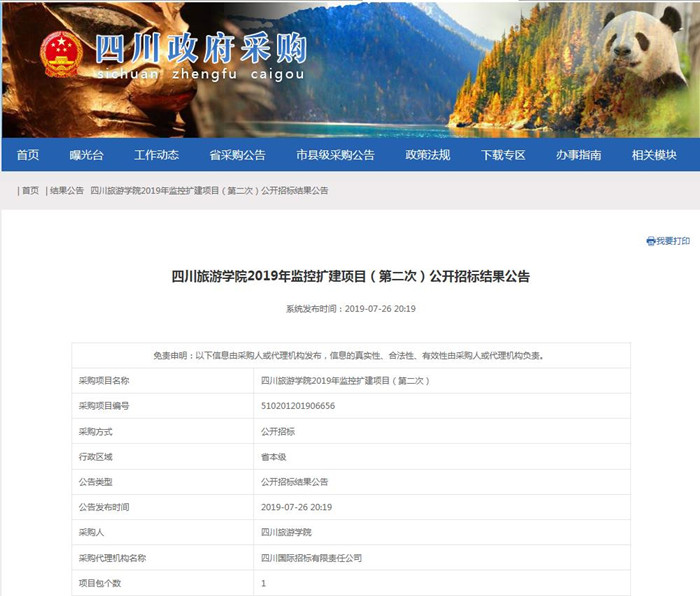The height and width of the screenshot is (596, 700).
Task: Go to 首页 via the breadcrumb
Action: click(x=30, y=191)
